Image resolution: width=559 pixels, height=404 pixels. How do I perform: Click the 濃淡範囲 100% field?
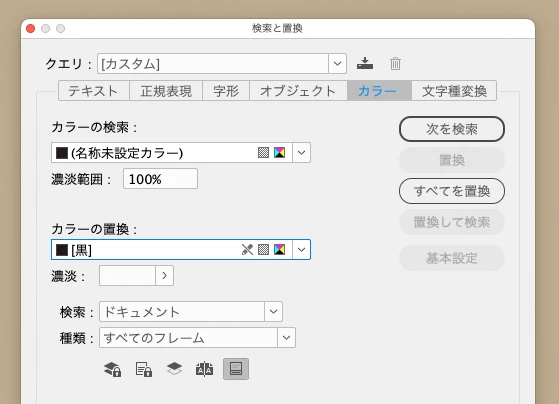(x=160, y=179)
